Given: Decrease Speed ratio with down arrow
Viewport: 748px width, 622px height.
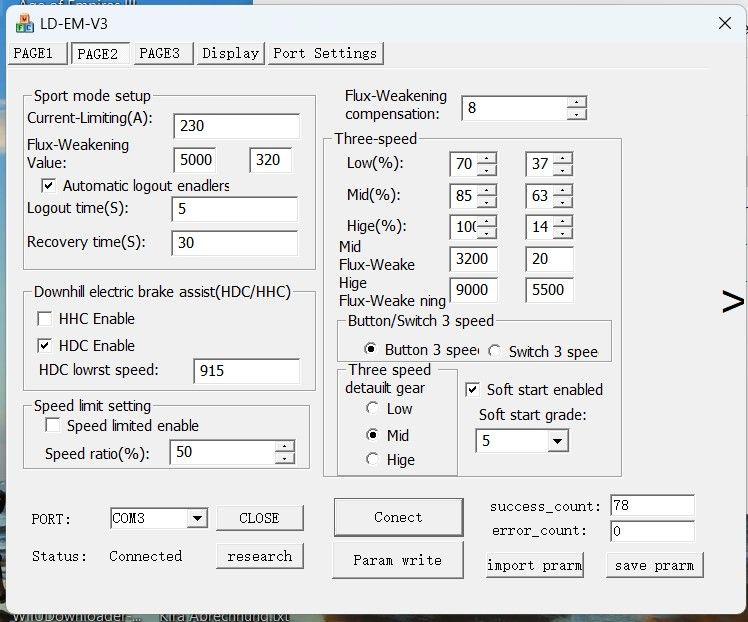Looking at the screenshot, I should tap(285, 459).
